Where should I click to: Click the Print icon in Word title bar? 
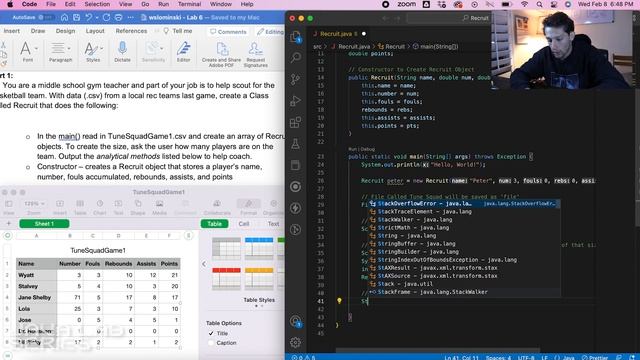pyautogui.click(x=118, y=18)
